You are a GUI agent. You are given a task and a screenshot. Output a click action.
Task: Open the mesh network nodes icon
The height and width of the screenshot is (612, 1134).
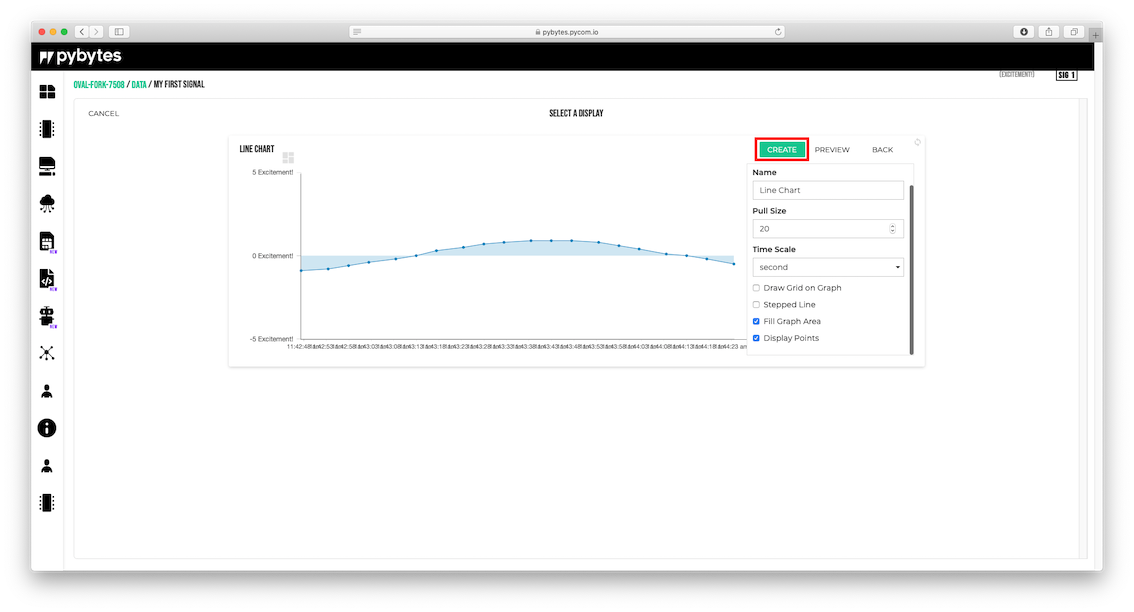click(47, 352)
